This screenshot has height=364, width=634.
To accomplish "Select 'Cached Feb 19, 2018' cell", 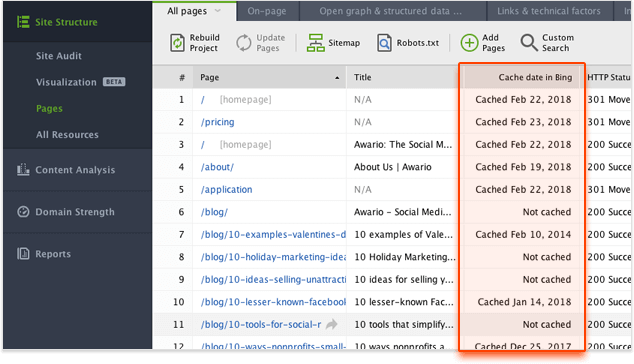I will point(523,167).
